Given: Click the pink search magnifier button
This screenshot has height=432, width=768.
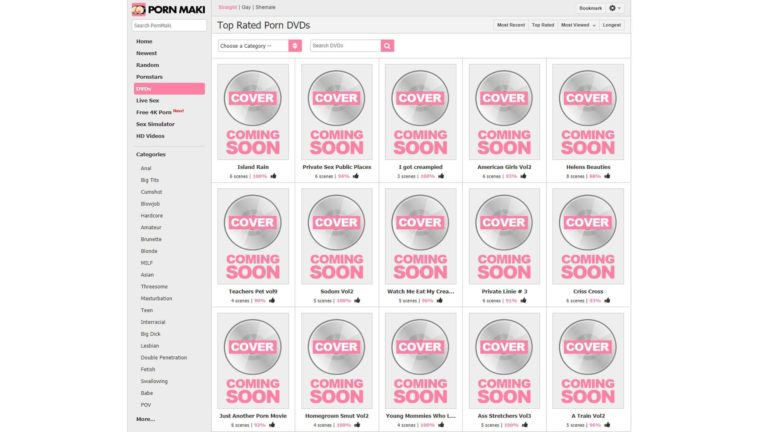Looking at the screenshot, I should pos(387,46).
